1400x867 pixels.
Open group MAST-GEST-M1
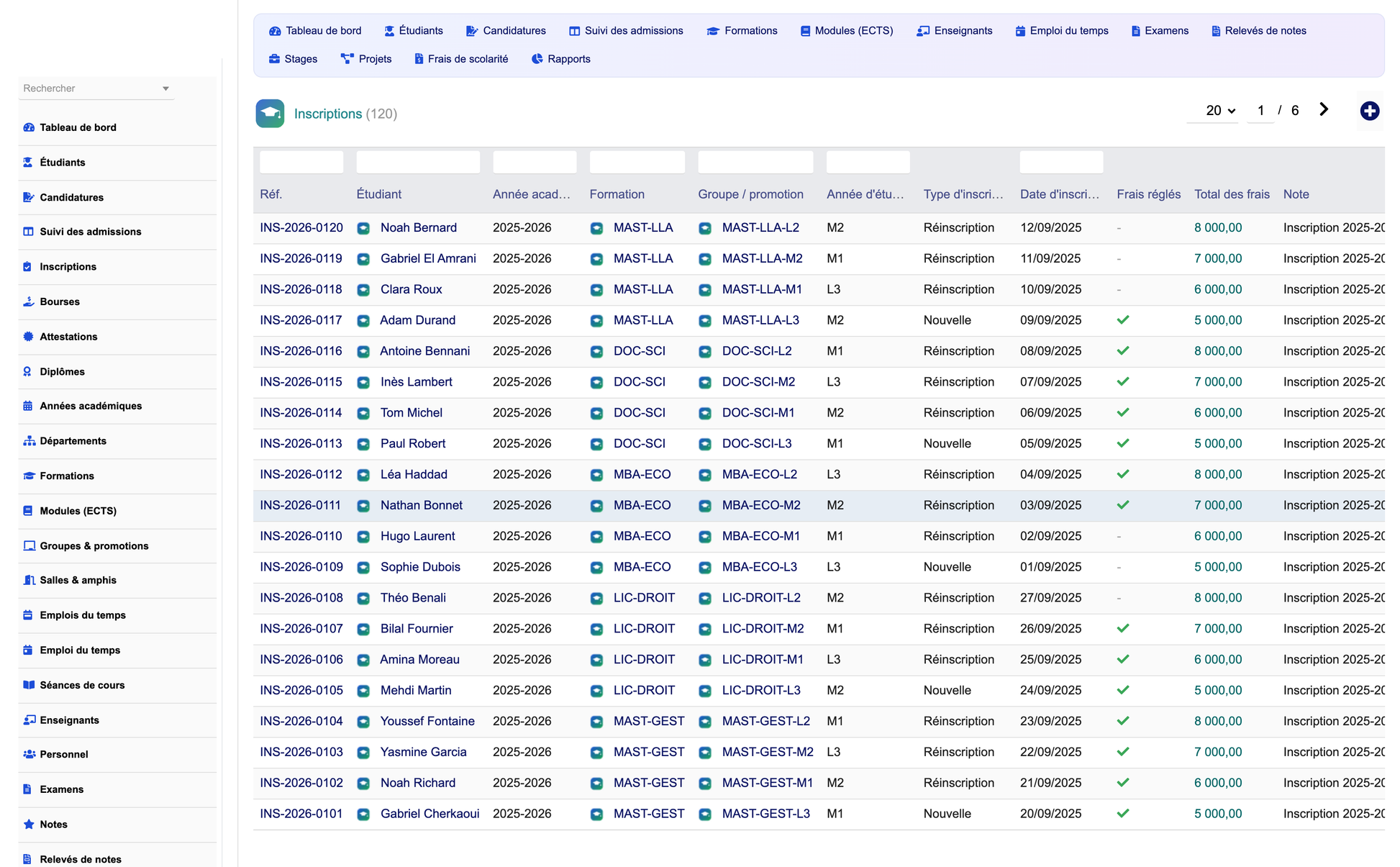point(767,783)
